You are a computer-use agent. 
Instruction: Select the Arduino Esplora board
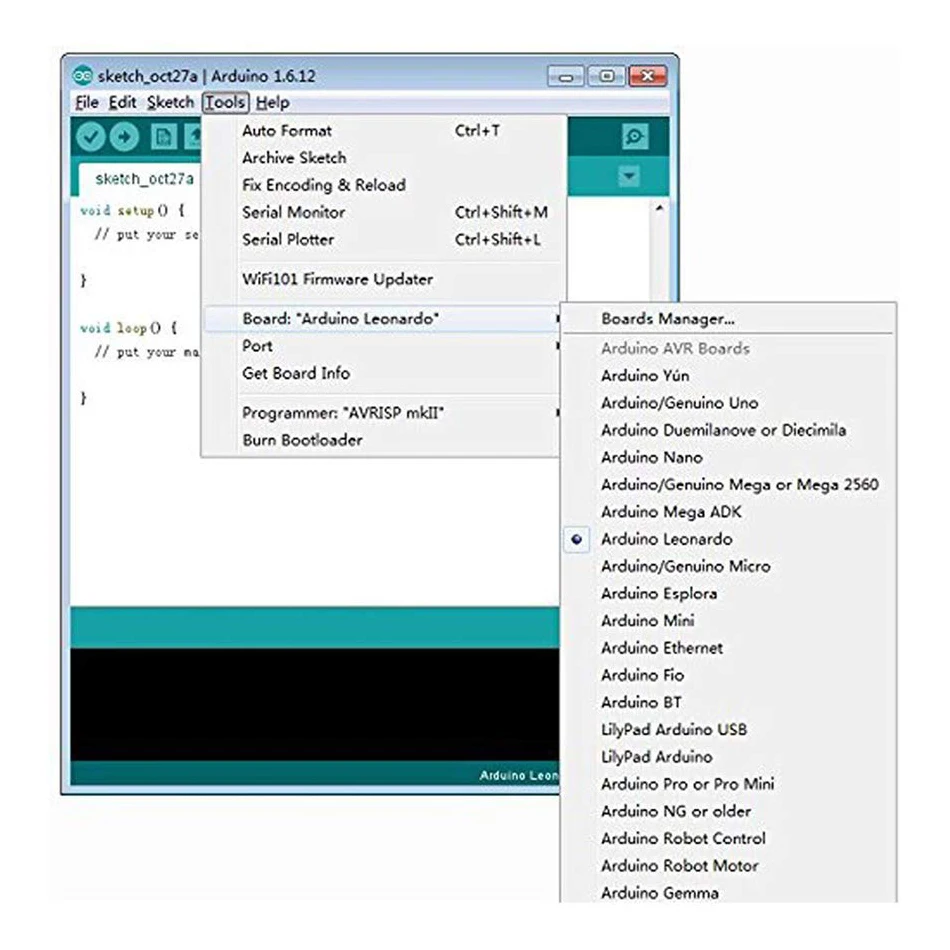(x=728, y=594)
